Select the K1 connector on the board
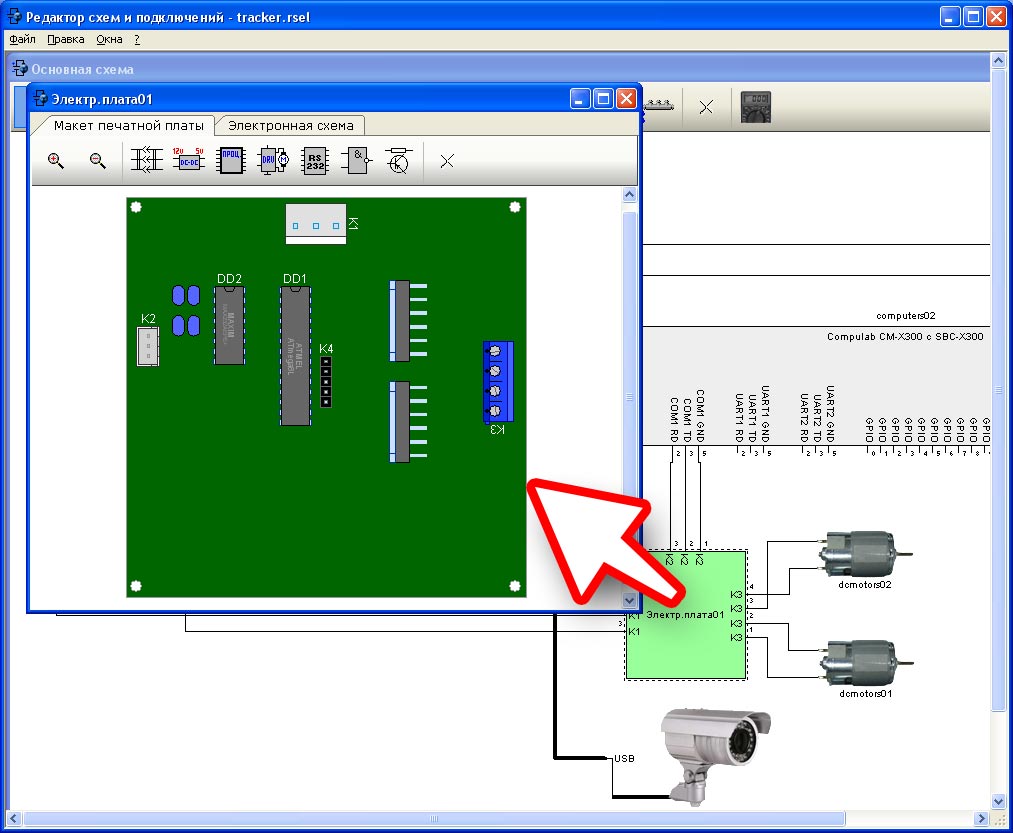This screenshot has width=1013, height=833. point(316,224)
